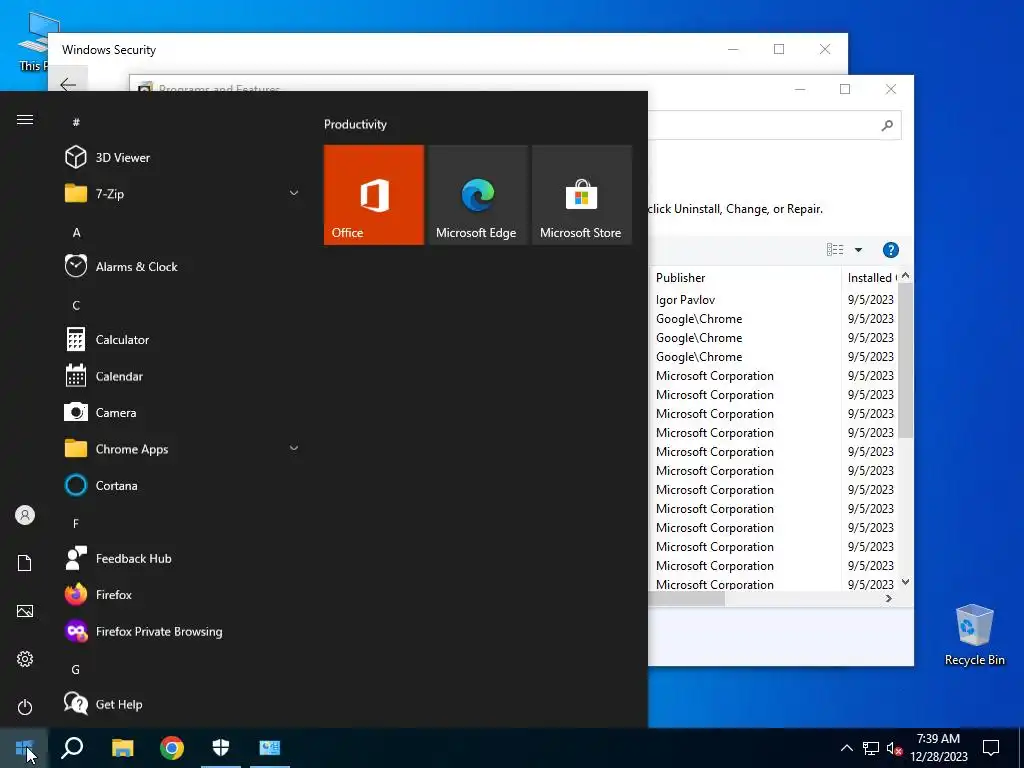Open Documents from the Start sidebar
1024x768 pixels.
pos(25,563)
